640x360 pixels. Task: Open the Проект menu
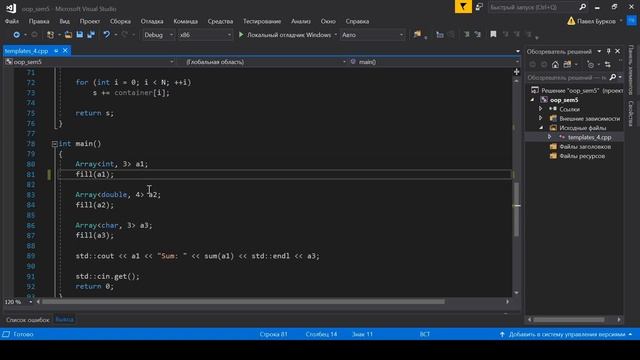pyautogui.click(x=90, y=21)
